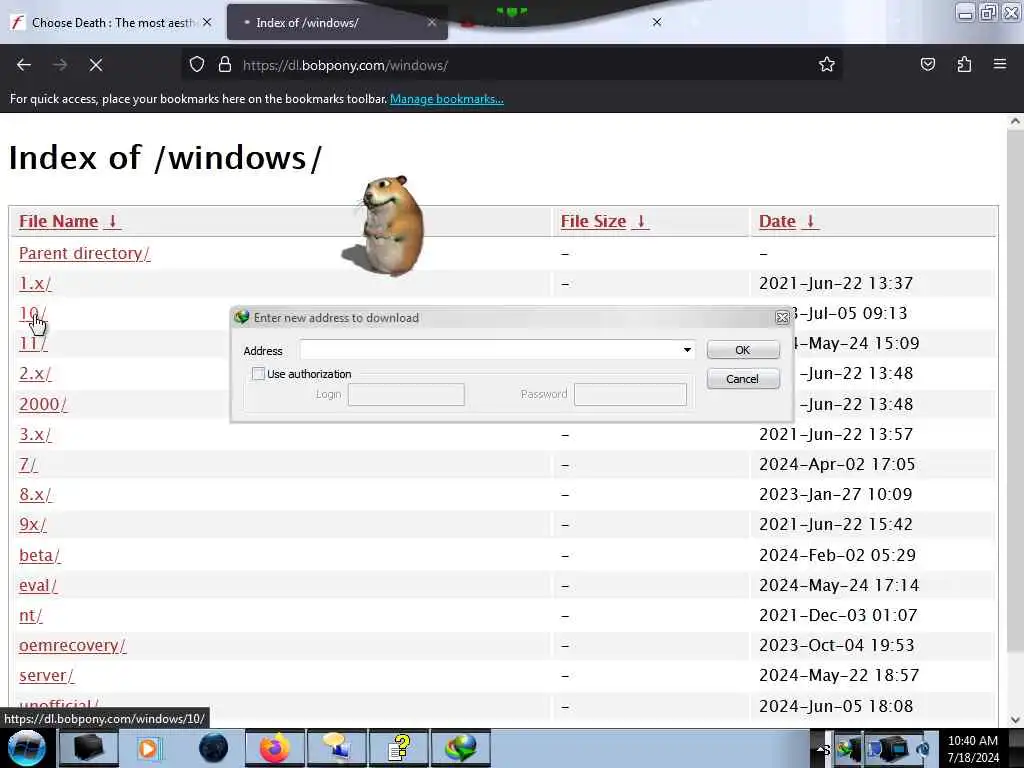Click the date text 2024-Apr-02 17:05
The width and height of the screenshot is (1024, 768).
[837, 464]
